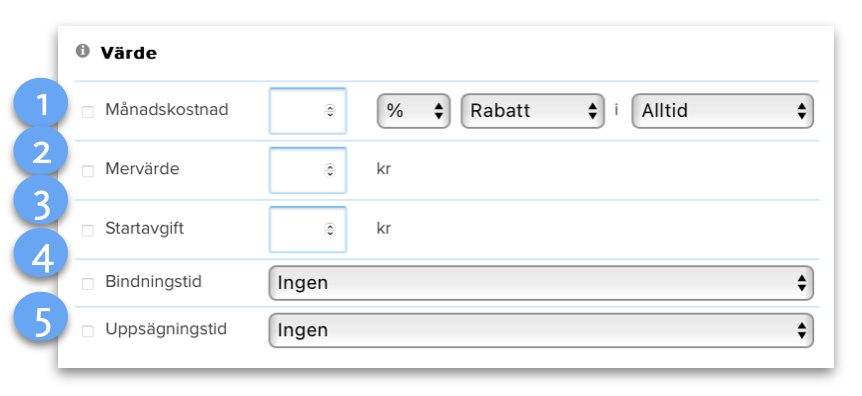Check the Startavgift checkbox
The image size is (862, 396).
point(87,230)
